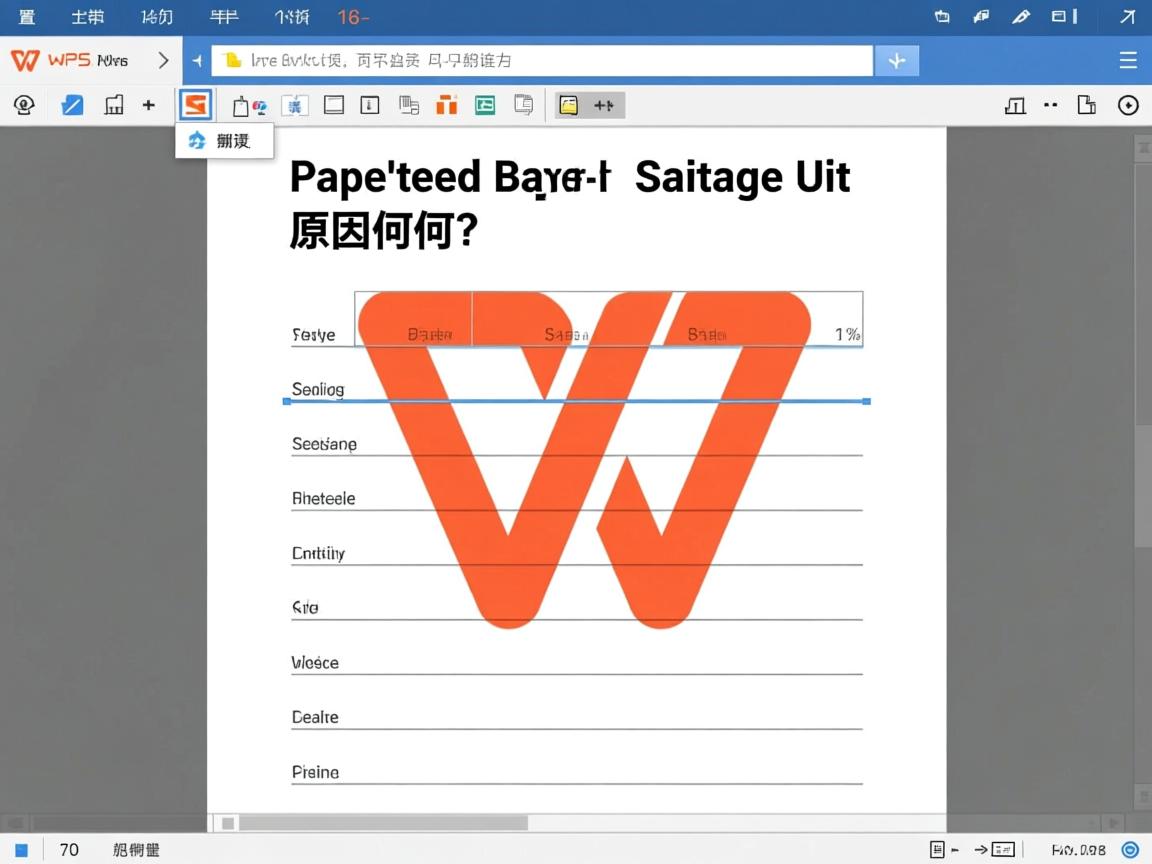
Task: Click the circular target icon at toolbar right
Action: (x=1128, y=105)
